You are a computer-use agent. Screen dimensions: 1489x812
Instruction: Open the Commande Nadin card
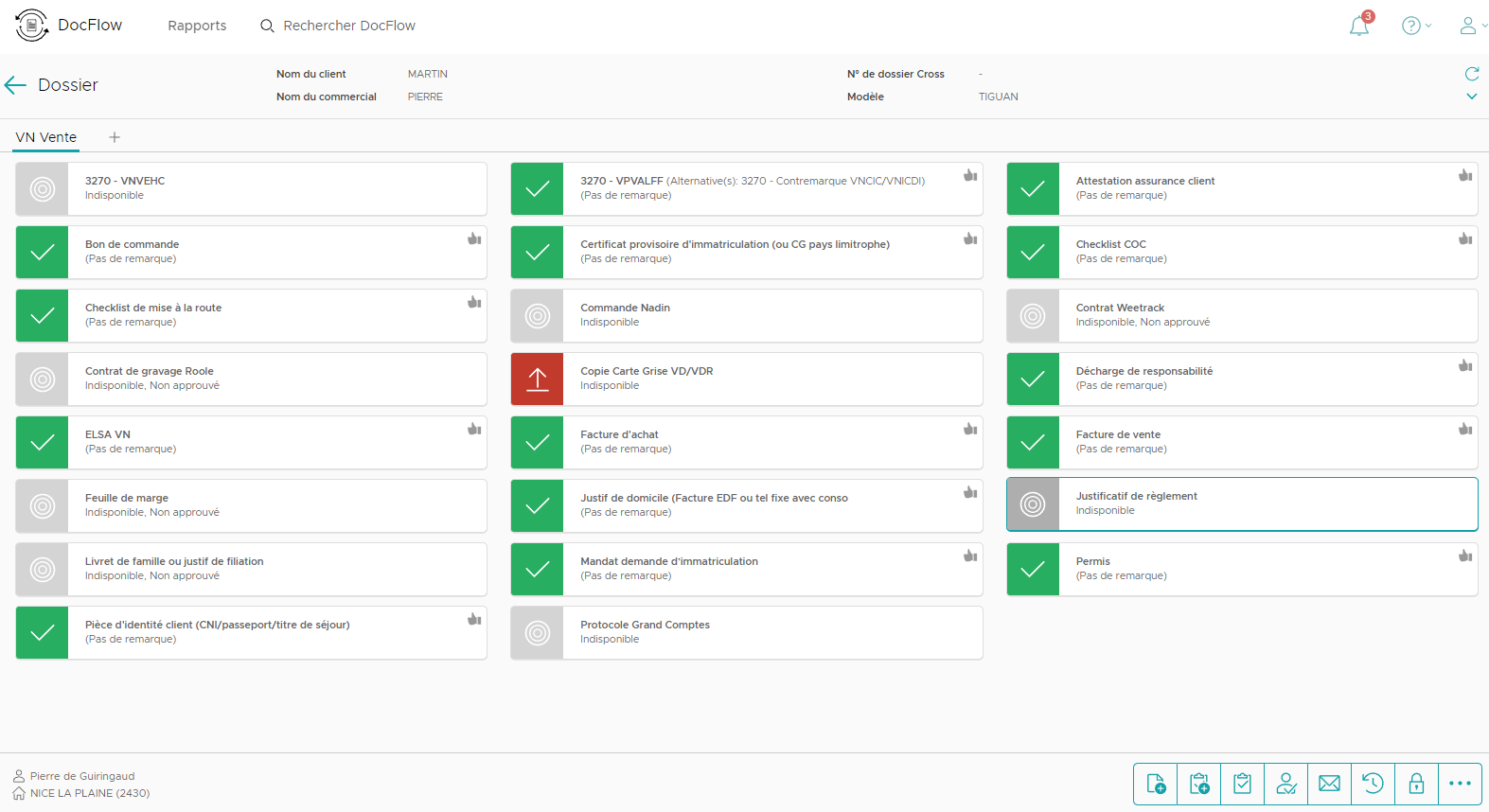[x=747, y=316]
